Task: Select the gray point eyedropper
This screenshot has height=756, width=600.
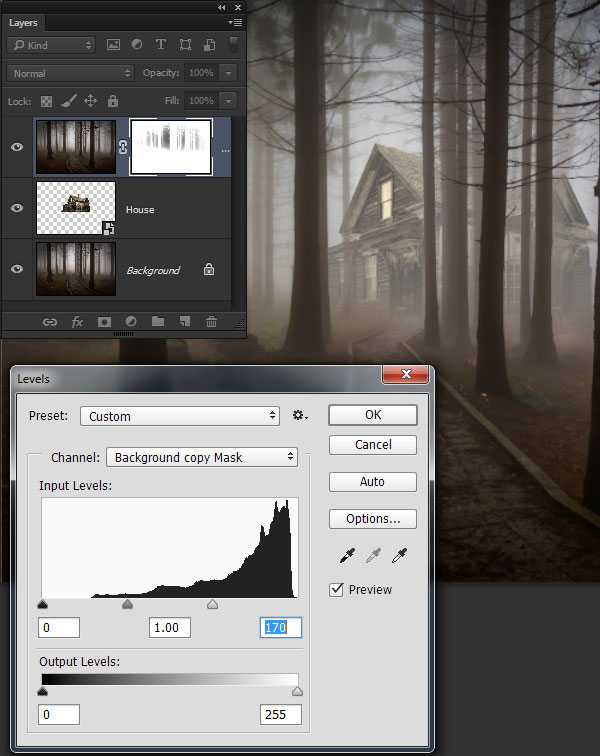Action: tap(373, 555)
